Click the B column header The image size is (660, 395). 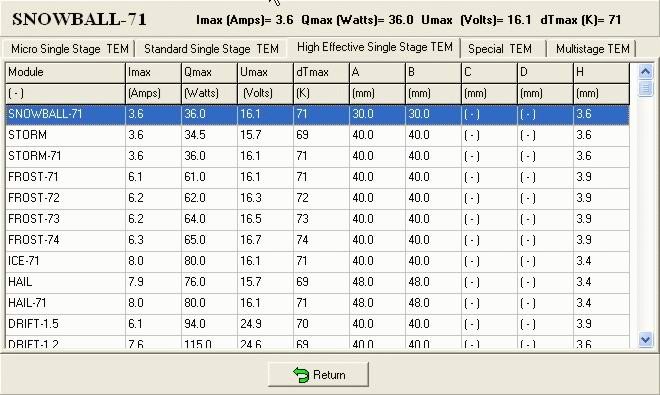(433, 72)
